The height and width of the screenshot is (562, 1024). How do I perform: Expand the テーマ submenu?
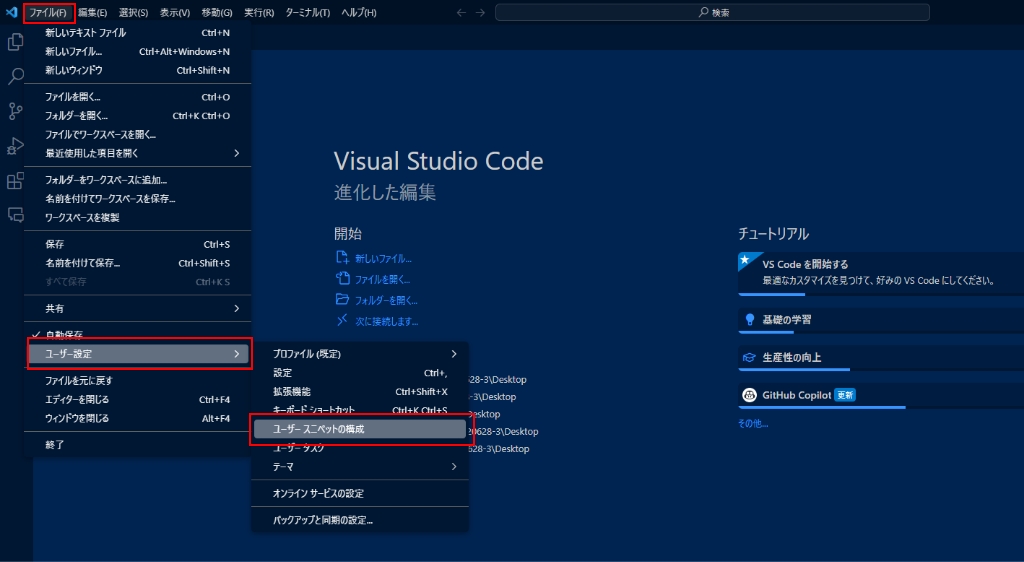(360, 467)
